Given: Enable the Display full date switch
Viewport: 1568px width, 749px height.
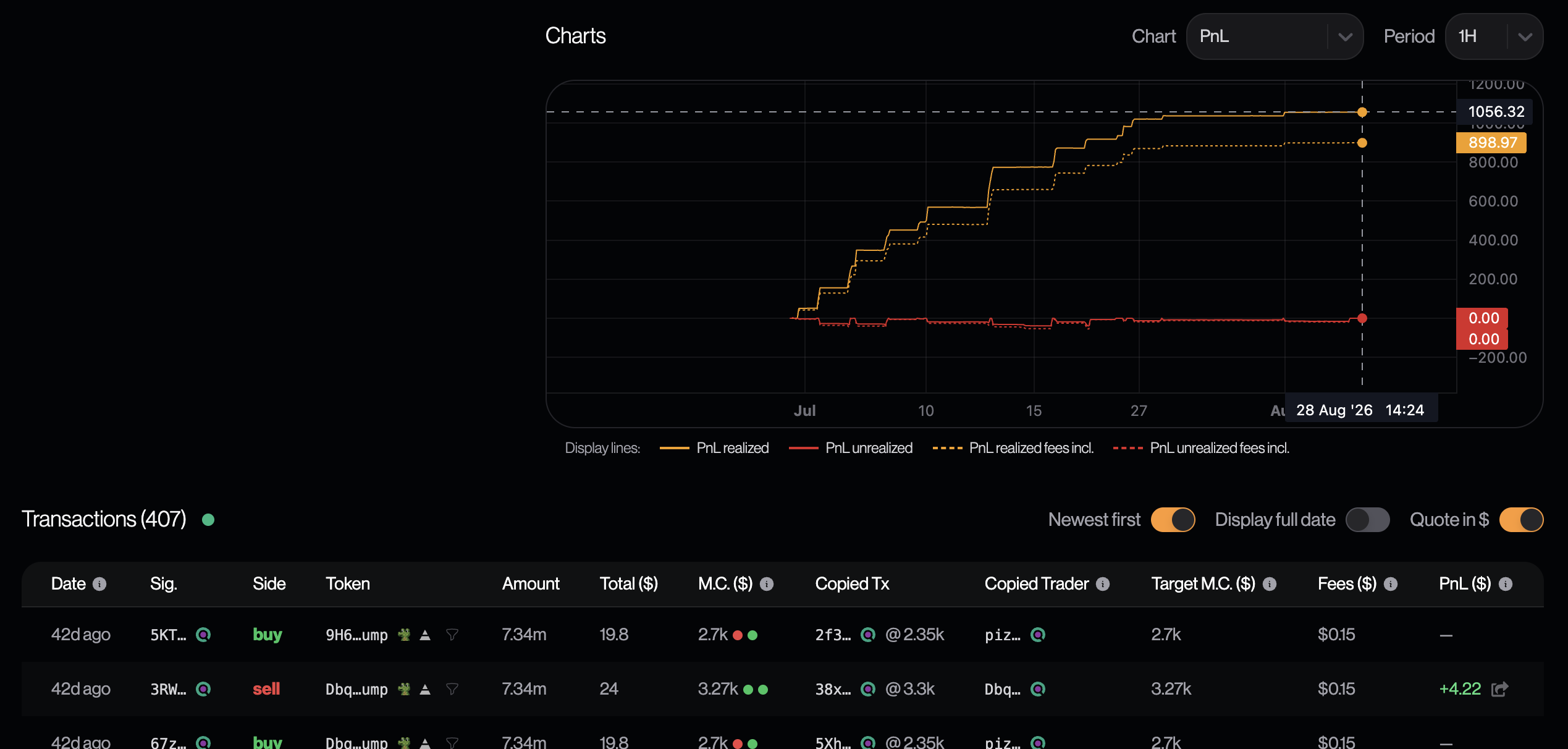Looking at the screenshot, I should [1368, 520].
